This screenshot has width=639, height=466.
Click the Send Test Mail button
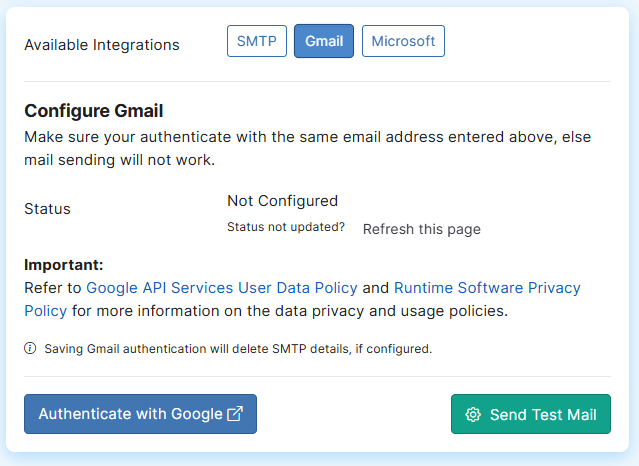pyautogui.click(x=531, y=414)
